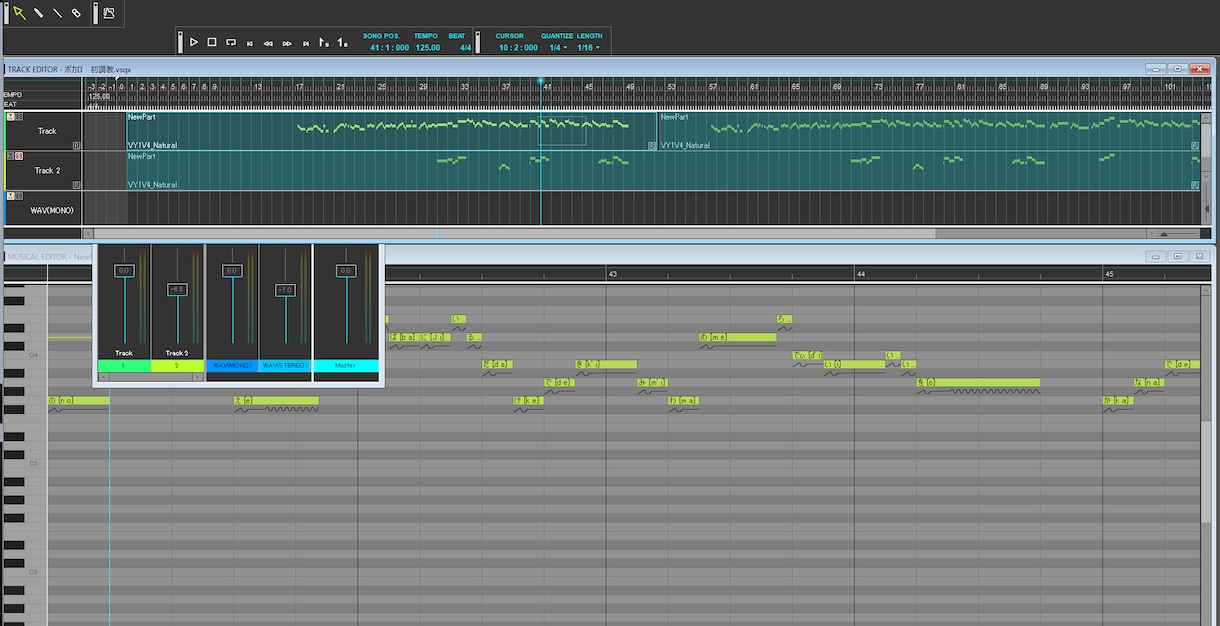Click the CURSOR position value 10:2:000
The height and width of the screenshot is (626, 1220).
[518, 47]
